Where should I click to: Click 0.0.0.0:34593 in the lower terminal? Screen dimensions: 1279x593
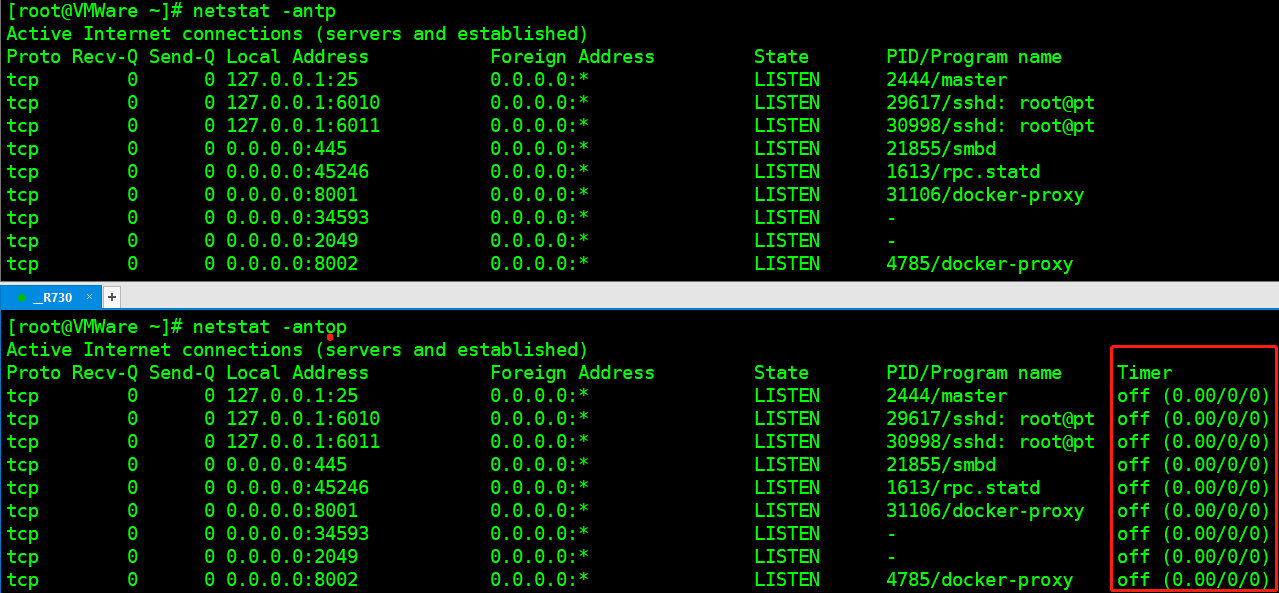coord(297,534)
